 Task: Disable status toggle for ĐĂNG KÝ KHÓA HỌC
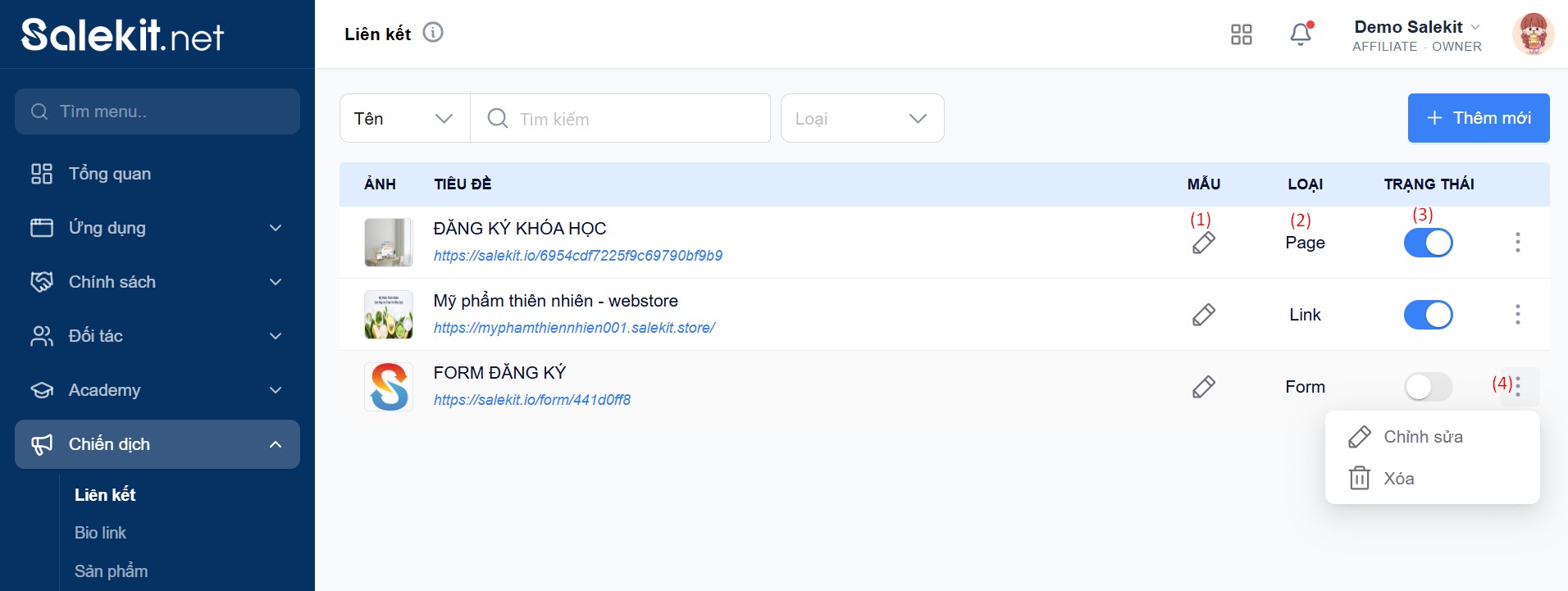pyautogui.click(x=1428, y=243)
